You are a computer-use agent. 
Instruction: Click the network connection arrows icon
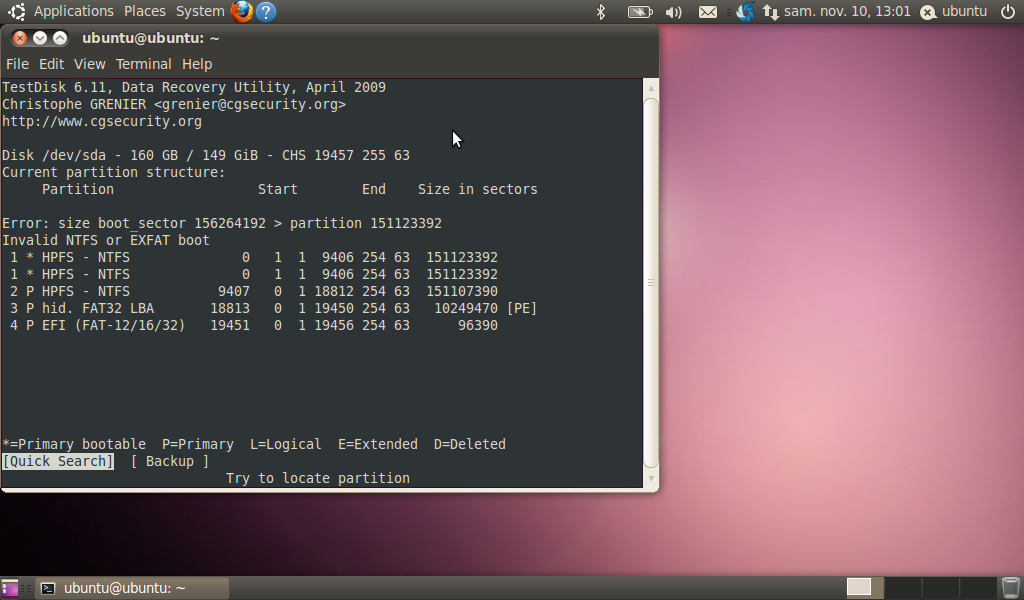(x=771, y=12)
